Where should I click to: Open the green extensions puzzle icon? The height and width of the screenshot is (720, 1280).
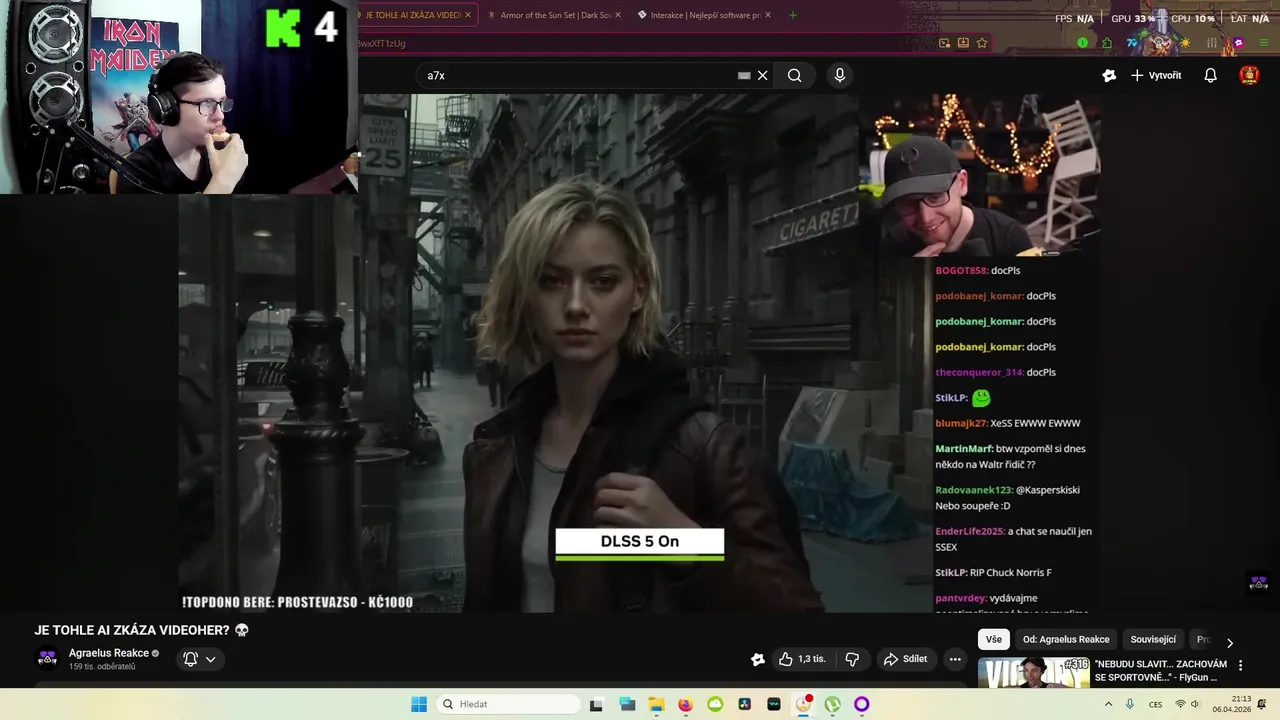pyautogui.click(x=1107, y=43)
